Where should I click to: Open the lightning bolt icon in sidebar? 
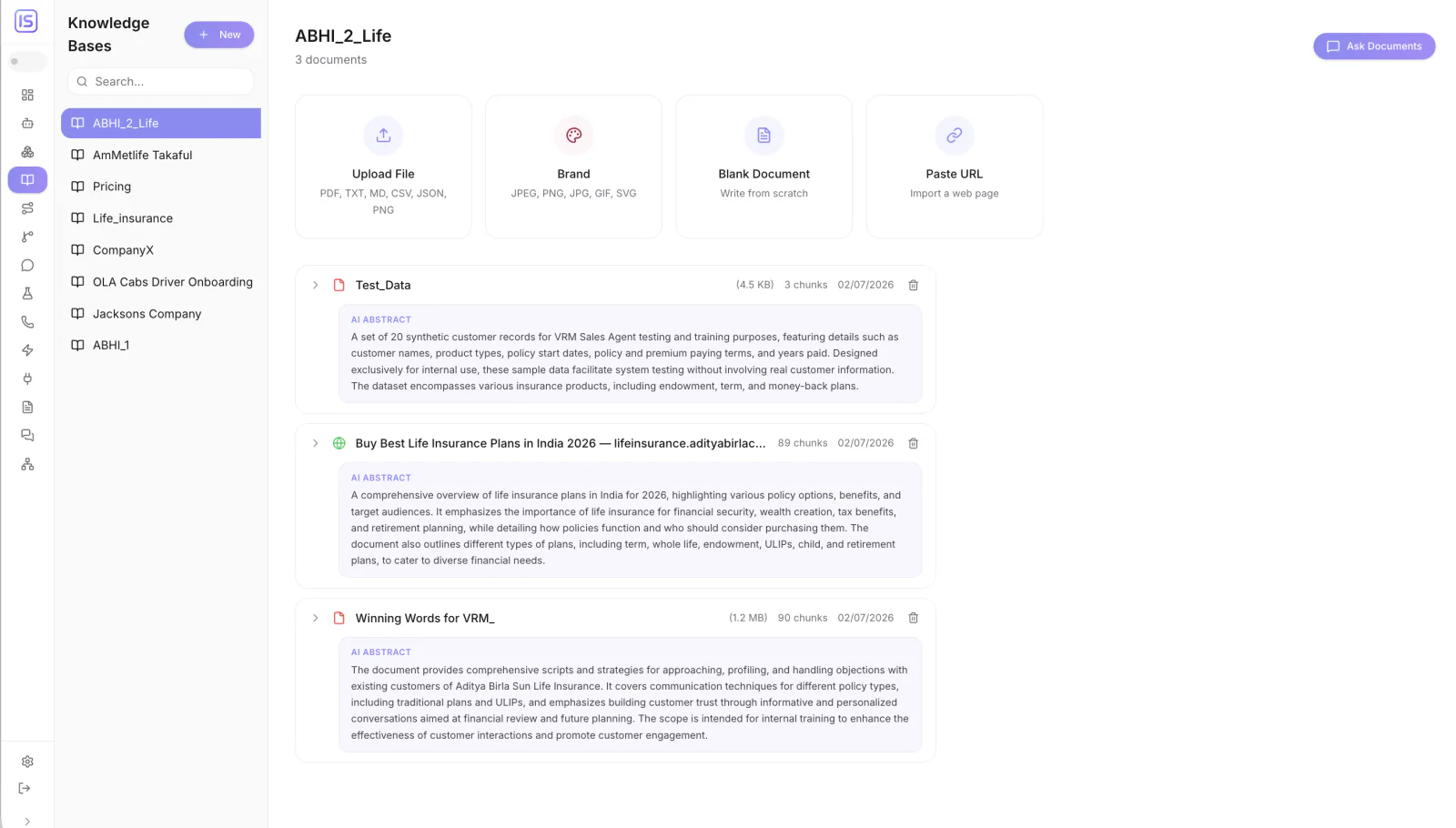[27, 350]
